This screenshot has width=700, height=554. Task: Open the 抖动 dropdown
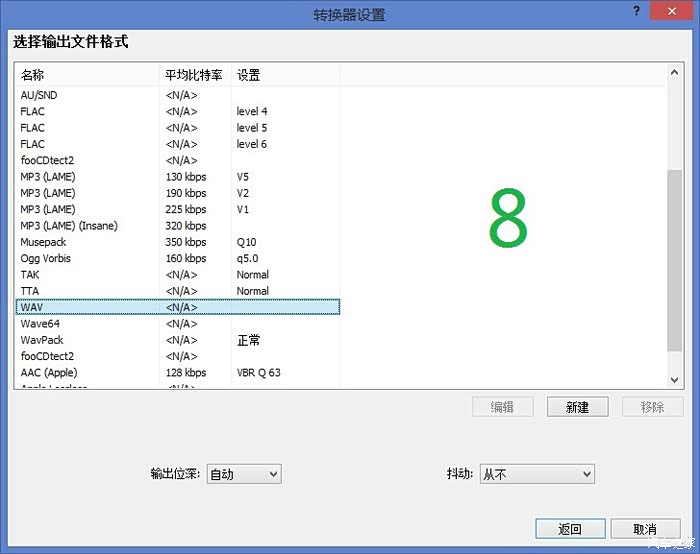tap(537, 474)
